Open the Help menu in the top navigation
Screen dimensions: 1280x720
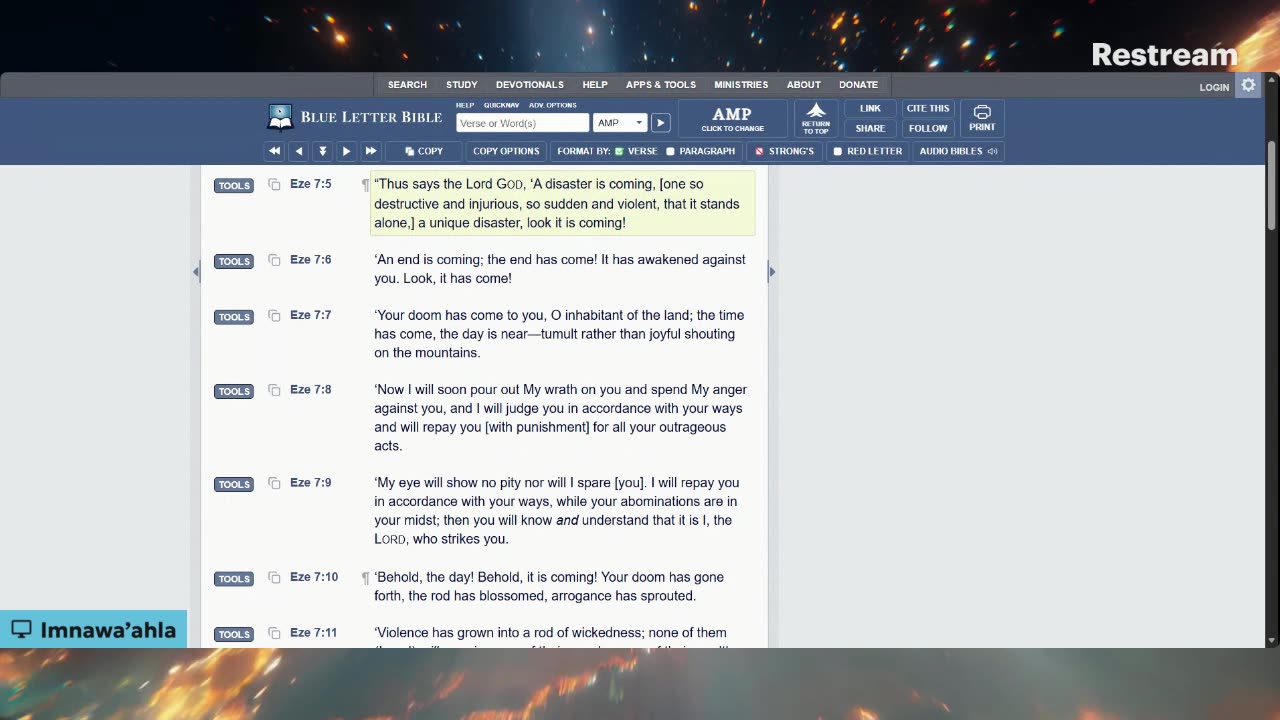point(595,85)
